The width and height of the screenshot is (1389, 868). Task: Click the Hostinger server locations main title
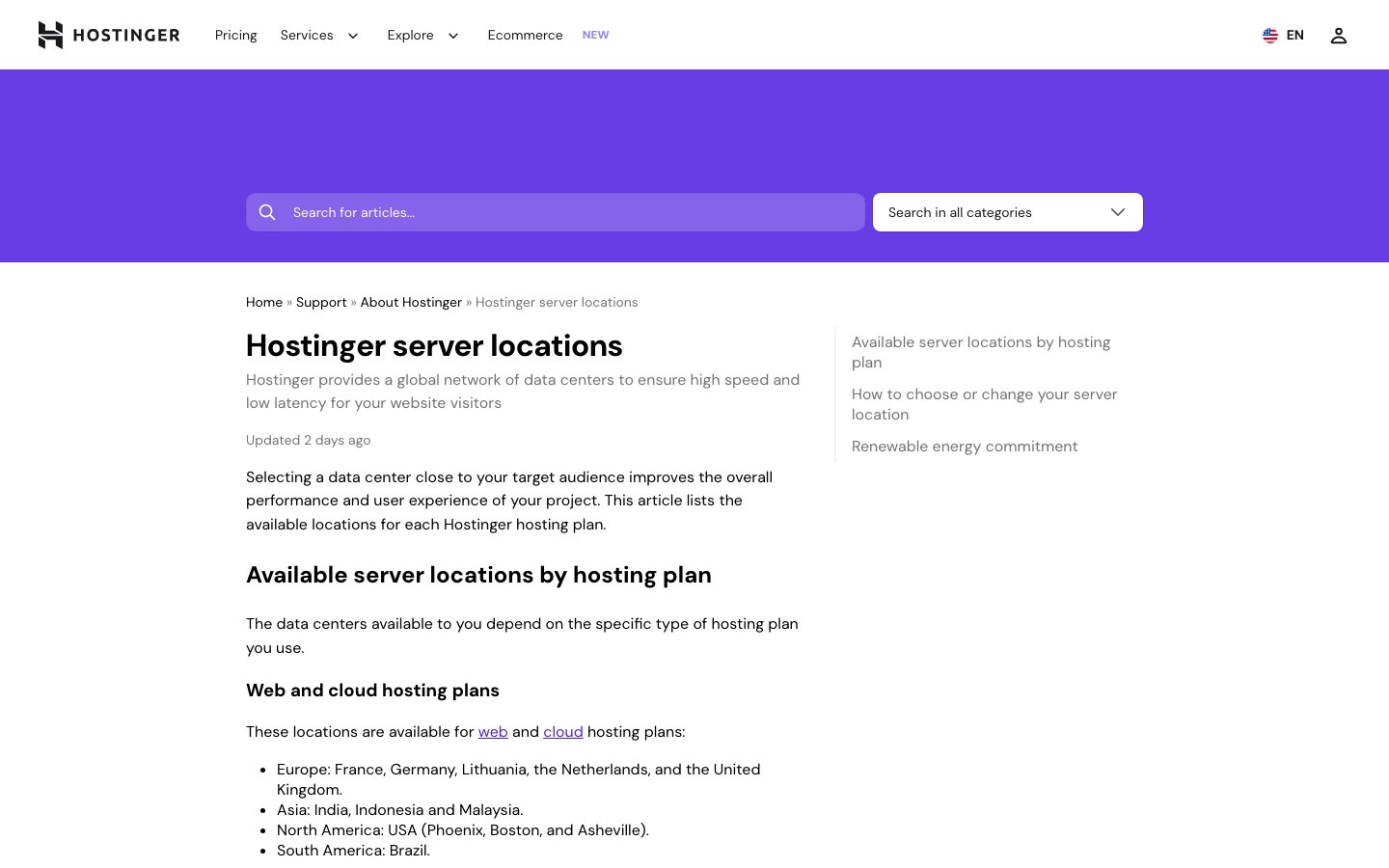[434, 345]
